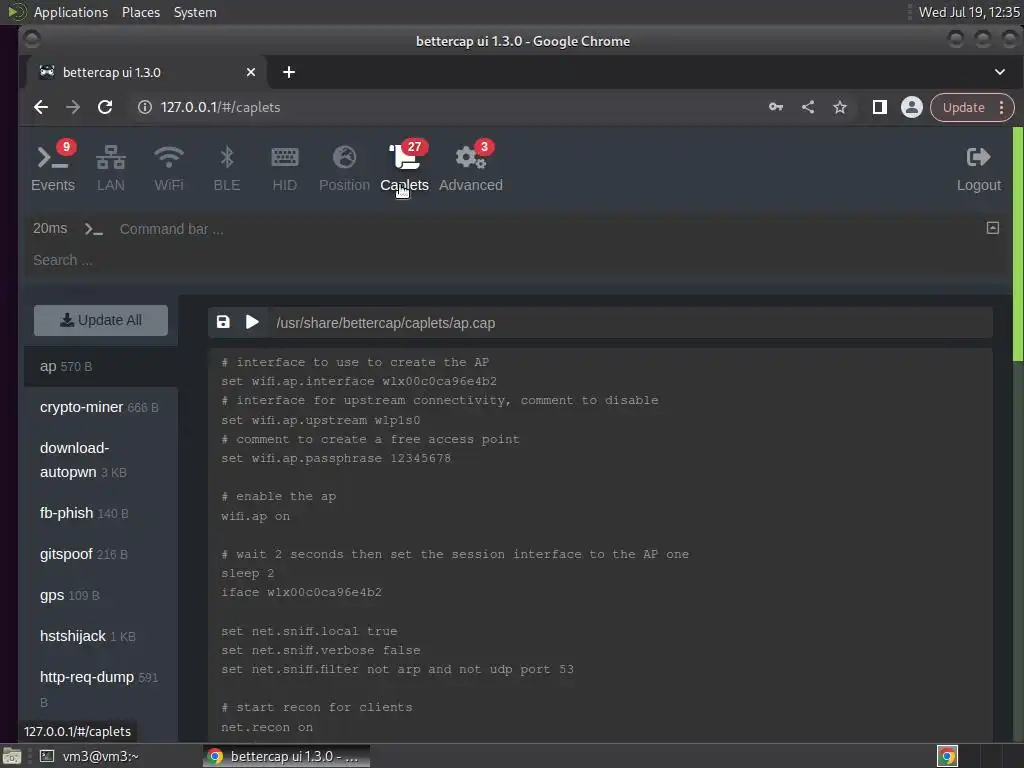Click the command bar prompt icon
This screenshot has height=768, width=1024.
pos(93,229)
